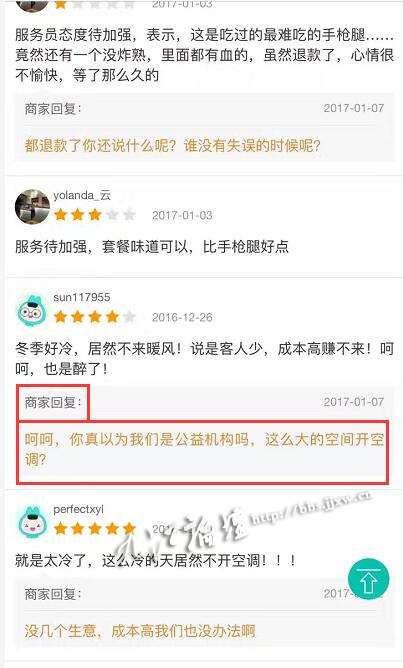
Task: Open yolanda_云's profile photo avatar
Action: (32, 207)
